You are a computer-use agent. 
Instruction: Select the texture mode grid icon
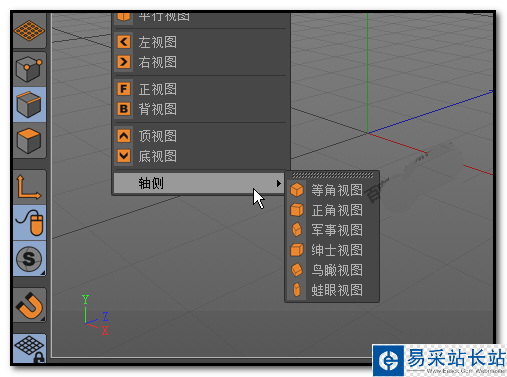[29, 31]
